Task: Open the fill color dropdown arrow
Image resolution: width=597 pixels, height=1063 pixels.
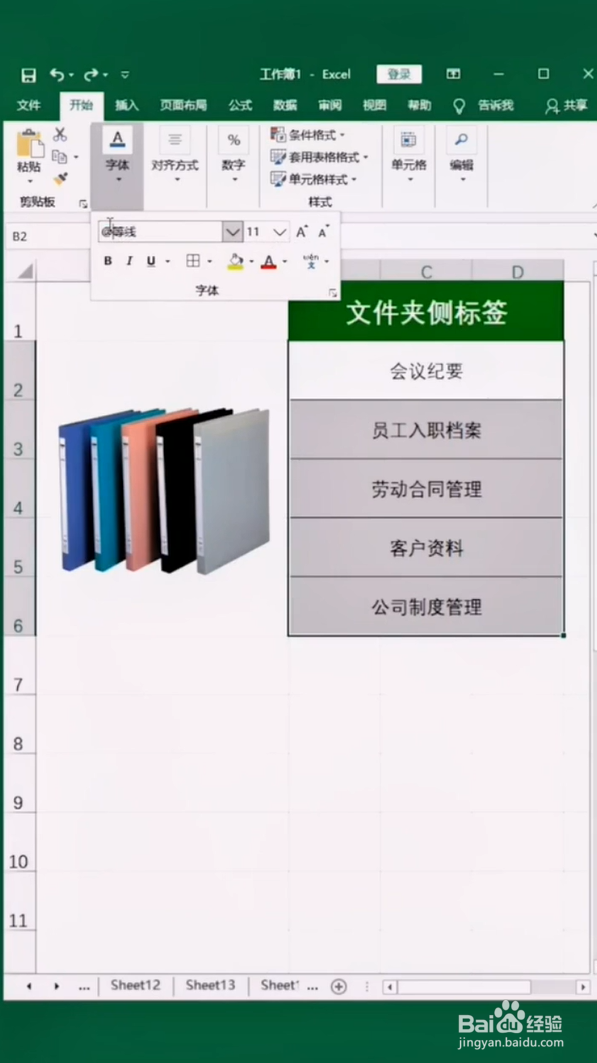Action: tap(251, 261)
